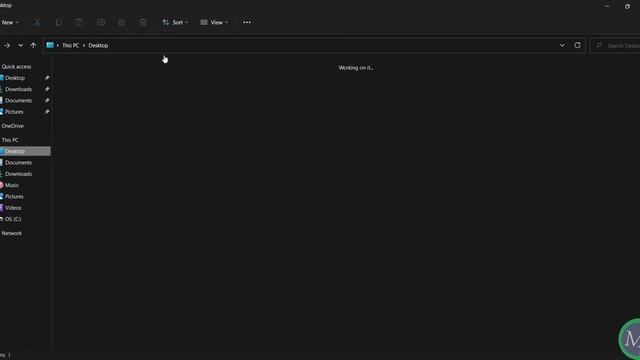This screenshot has height=360, width=640.
Task: Select This PC in navigation pane
Action: (x=10, y=140)
